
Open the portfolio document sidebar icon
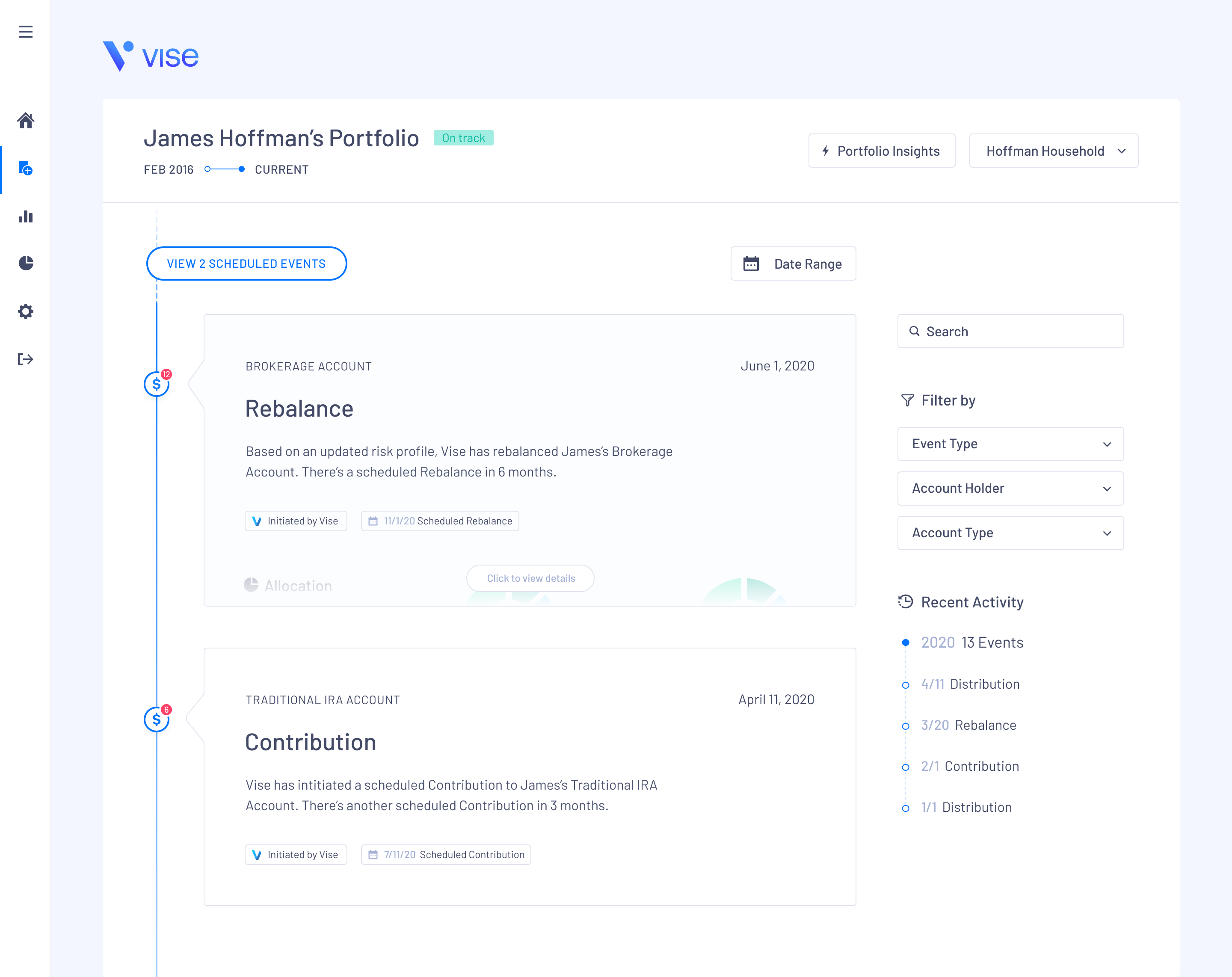point(25,168)
